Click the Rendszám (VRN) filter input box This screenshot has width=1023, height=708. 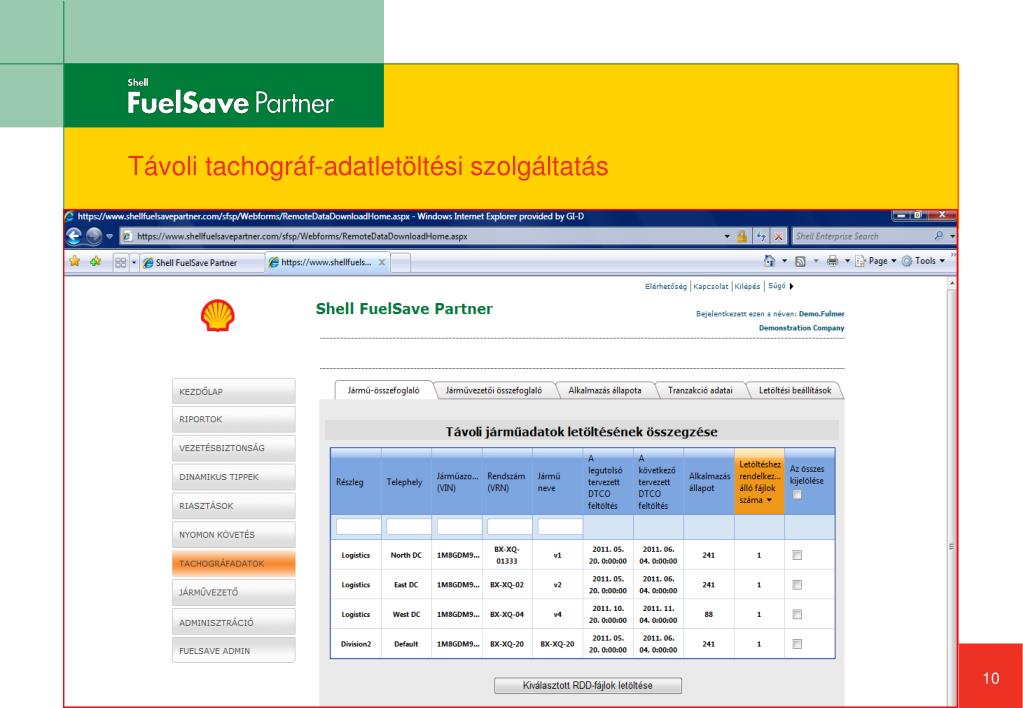[510, 527]
